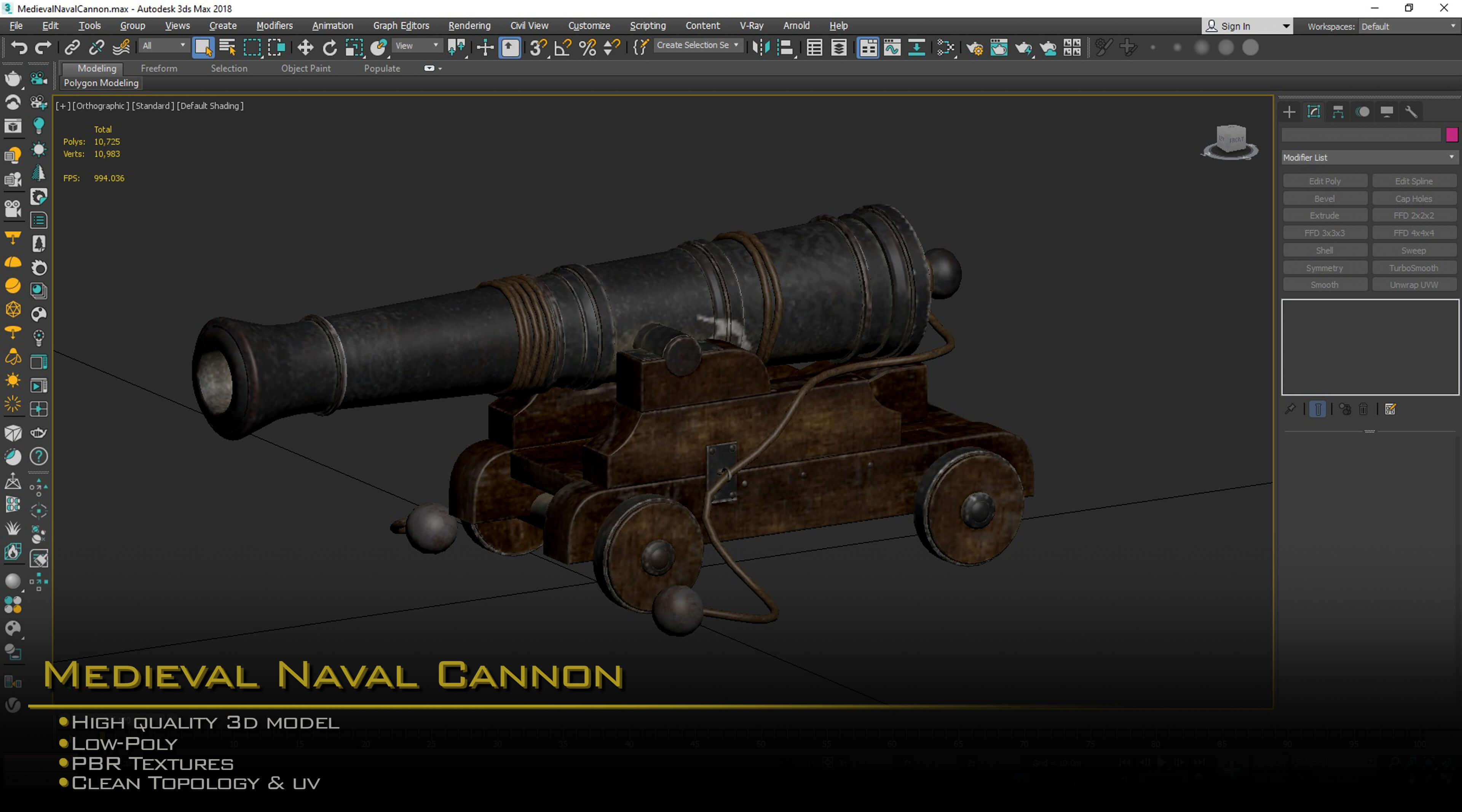This screenshot has width=1462, height=812.
Task: Expand the Sign In dropdown arrow
Action: [1285, 26]
